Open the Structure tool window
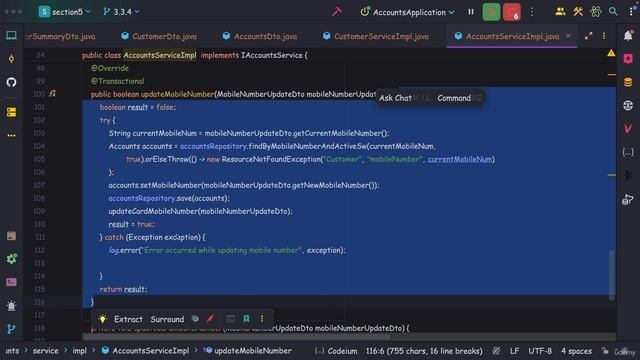640x360 pixels. point(11,112)
